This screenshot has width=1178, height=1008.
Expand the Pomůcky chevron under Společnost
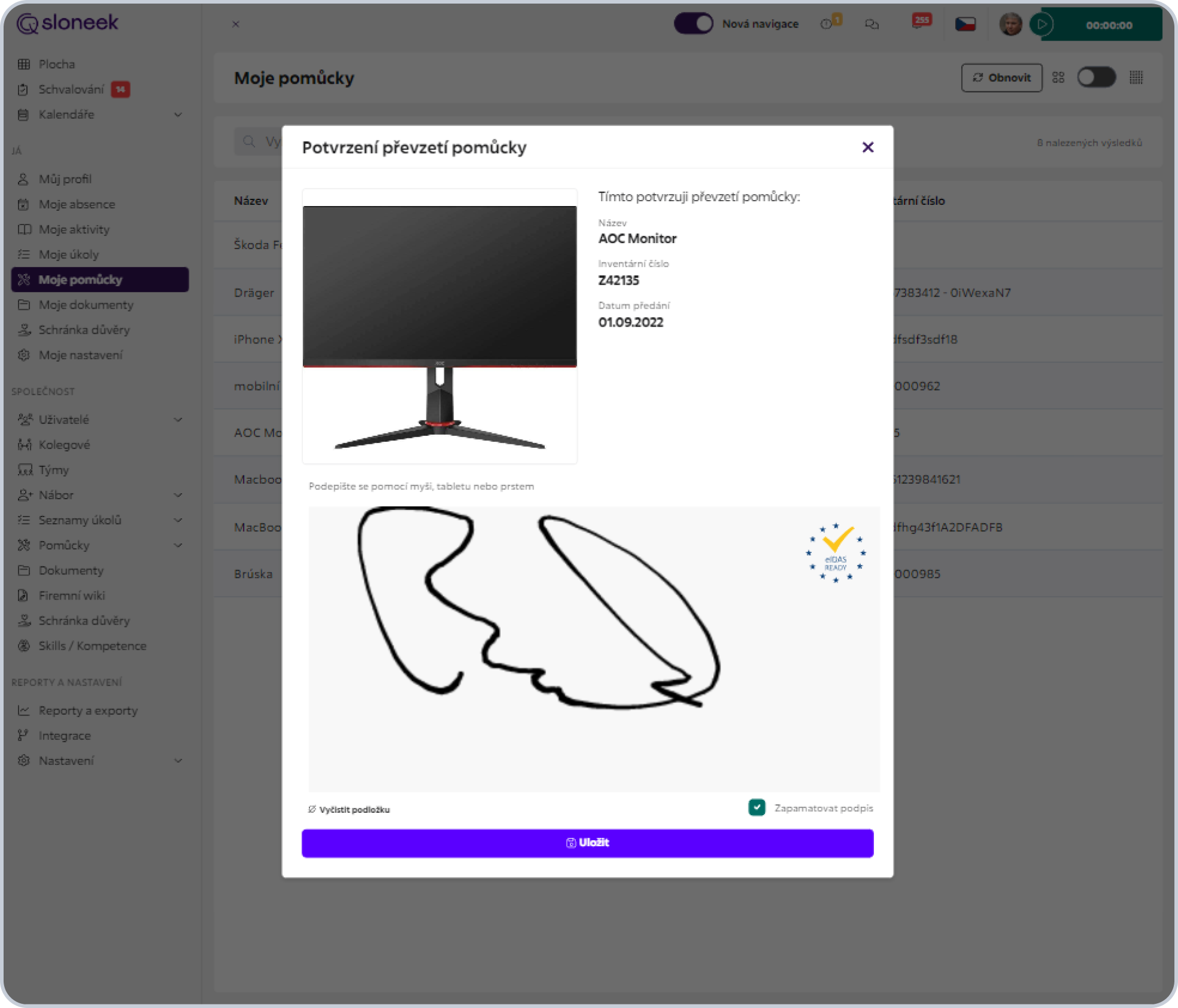[x=178, y=545]
